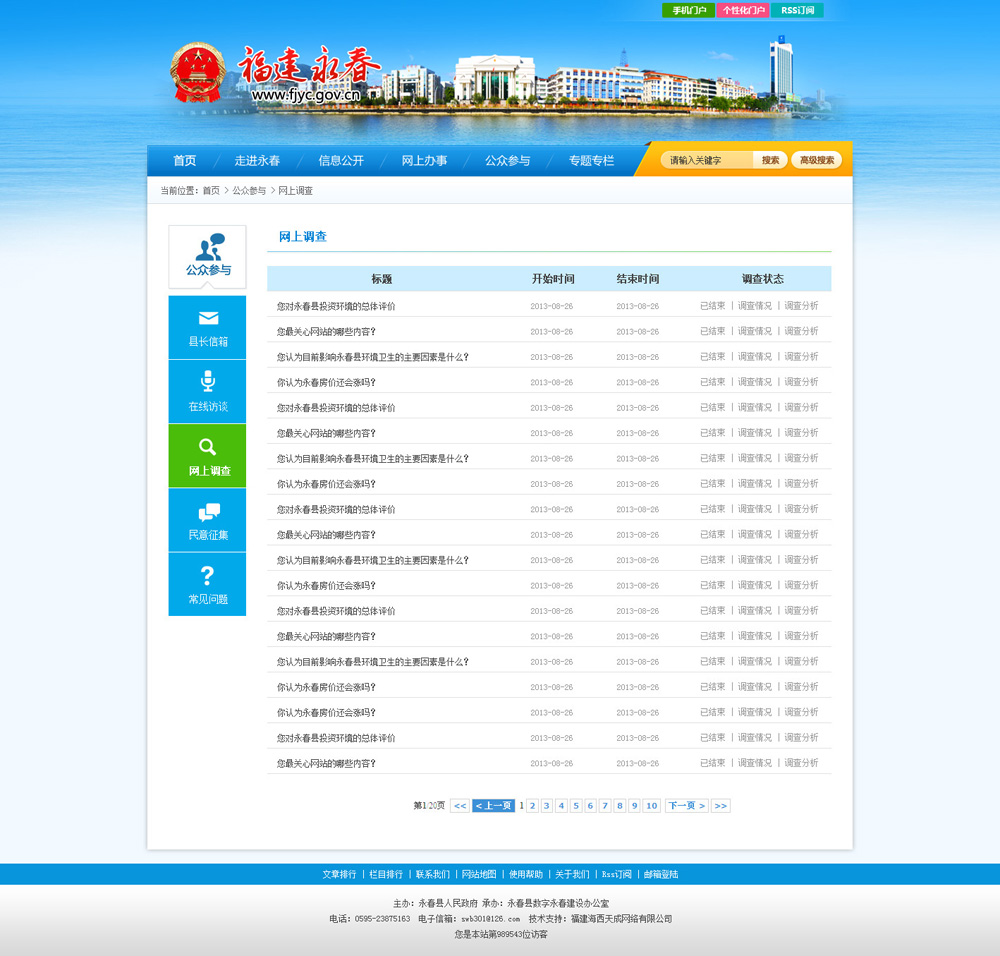Open 网站地图 link in footer
Viewport: 1000px width, 956px height.
coord(478,874)
